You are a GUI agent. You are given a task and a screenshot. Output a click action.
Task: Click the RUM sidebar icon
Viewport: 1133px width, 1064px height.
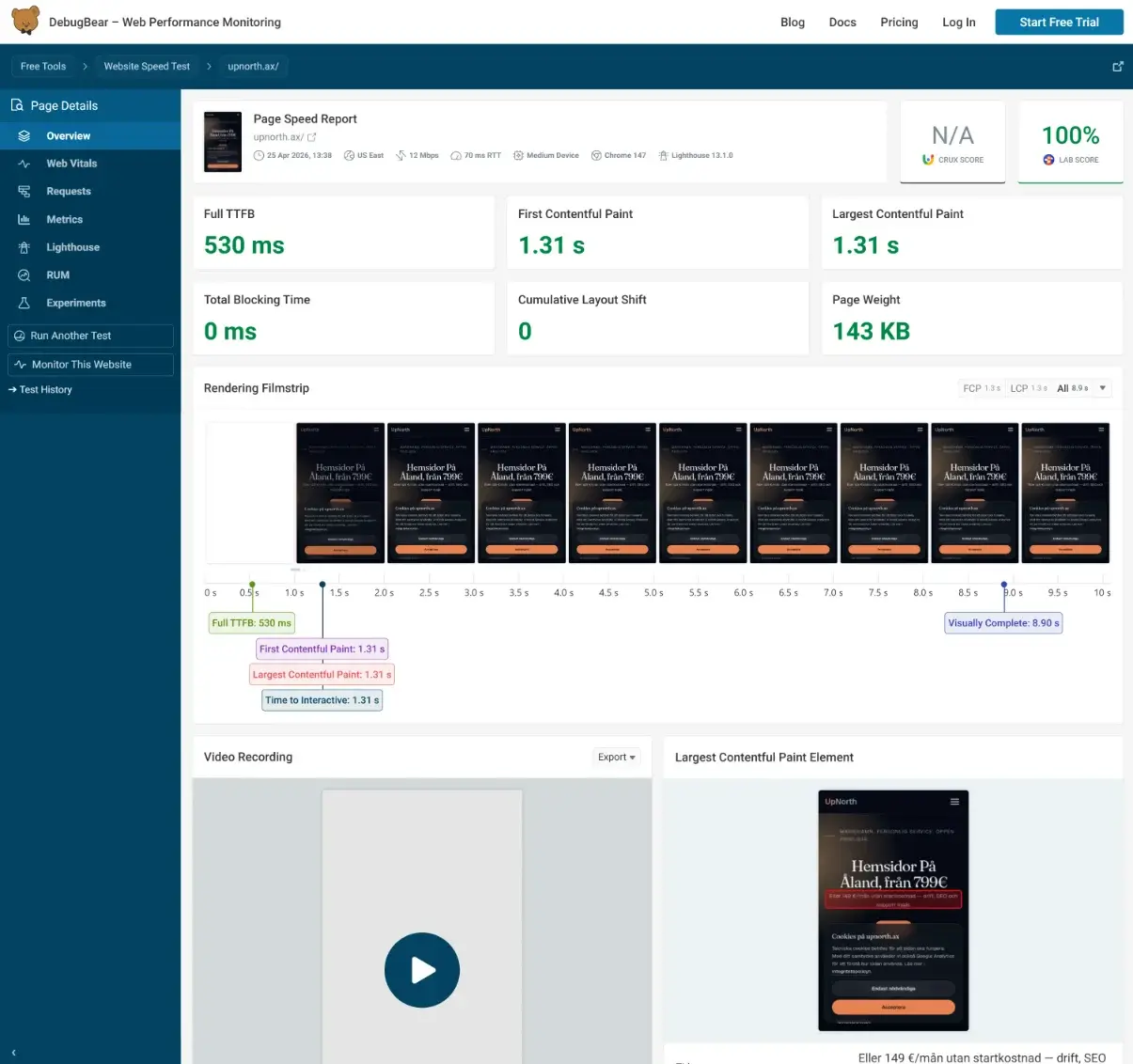click(x=24, y=275)
